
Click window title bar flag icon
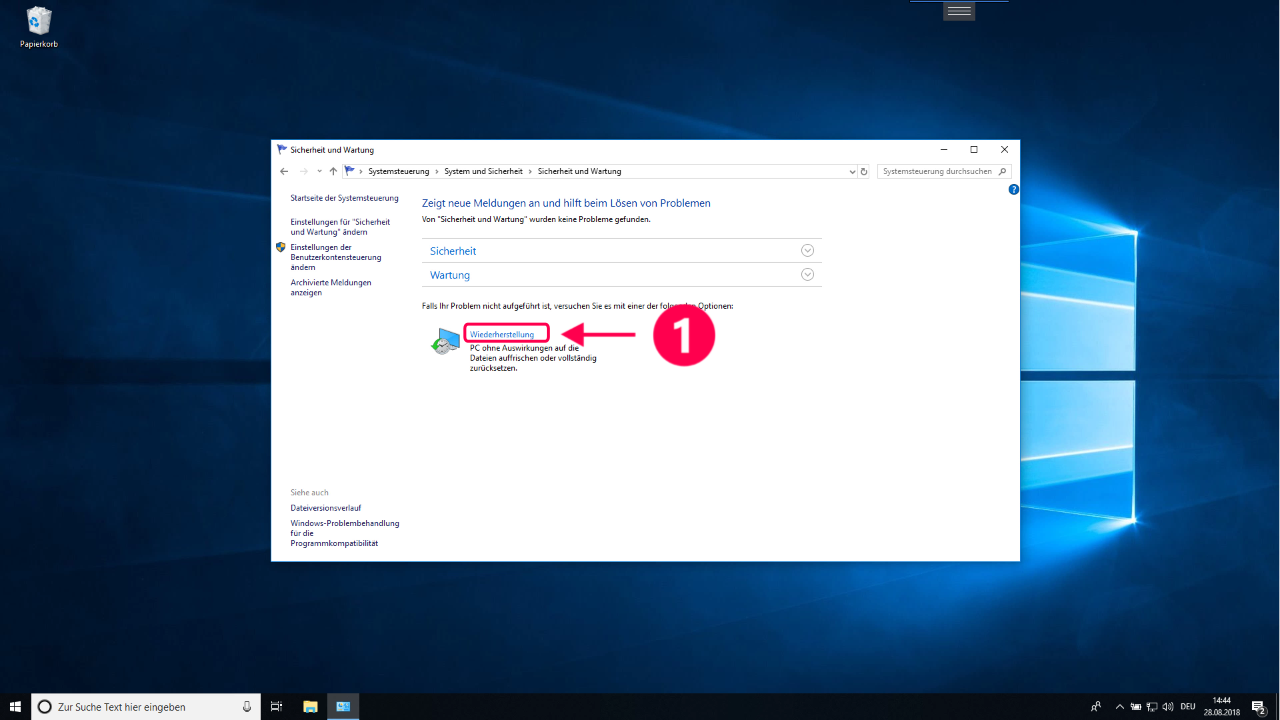pyautogui.click(x=282, y=149)
